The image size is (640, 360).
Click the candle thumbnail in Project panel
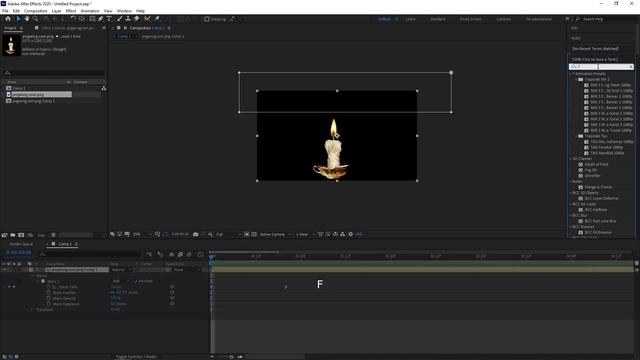point(11,45)
